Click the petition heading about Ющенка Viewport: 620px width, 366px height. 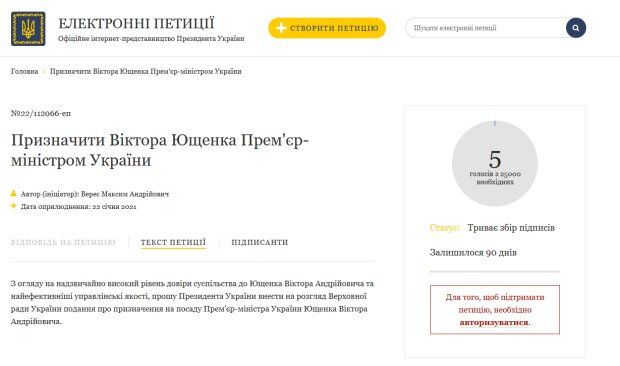[160, 150]
